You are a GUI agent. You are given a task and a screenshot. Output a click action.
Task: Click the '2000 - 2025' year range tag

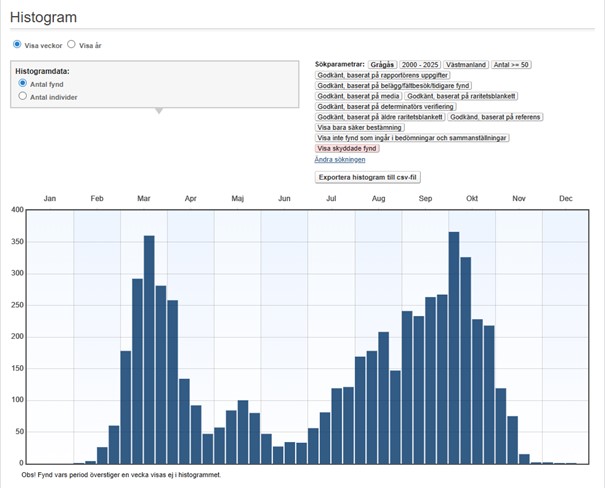(421, 64)
